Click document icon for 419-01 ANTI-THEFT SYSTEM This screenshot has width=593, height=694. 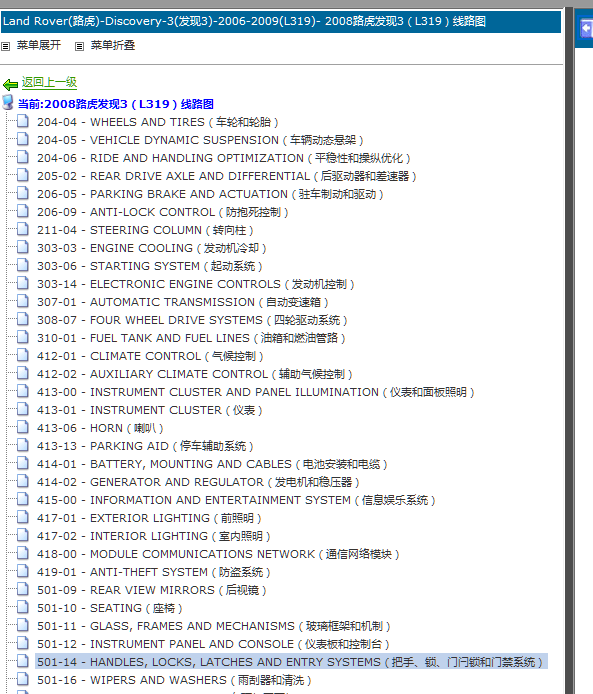tap(23, 571)
